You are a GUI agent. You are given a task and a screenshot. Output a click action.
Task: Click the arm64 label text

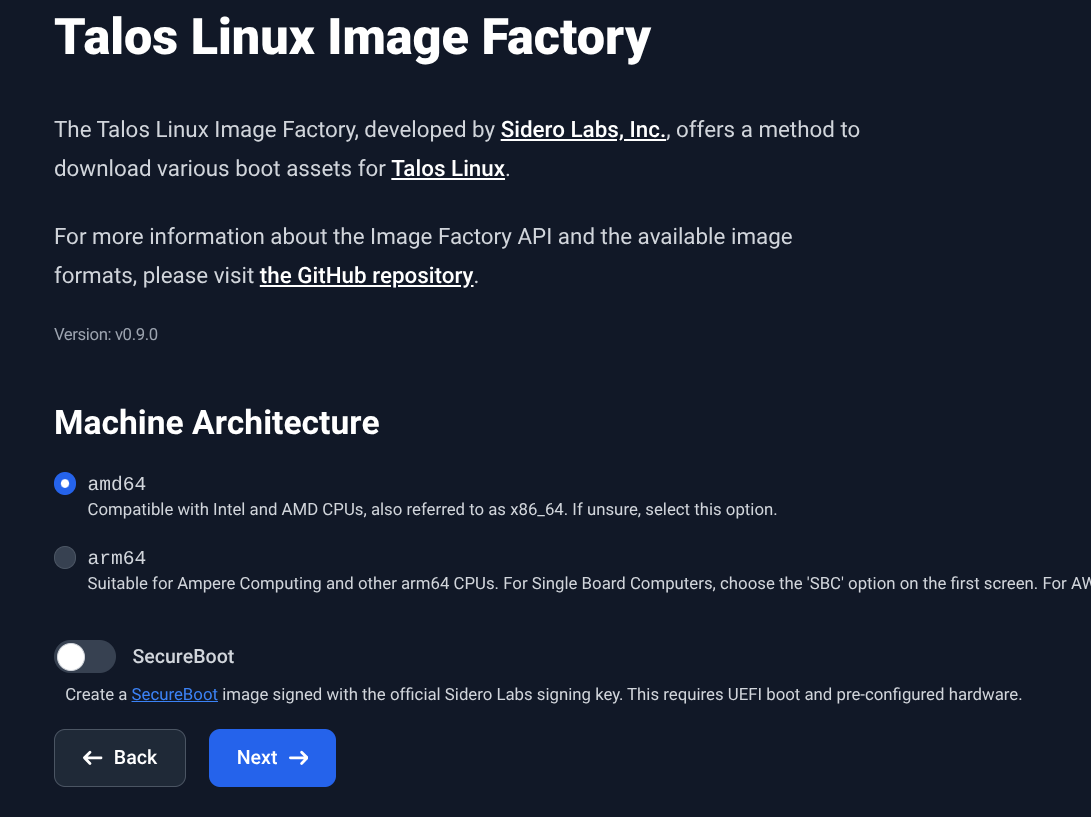pos(117,557)
